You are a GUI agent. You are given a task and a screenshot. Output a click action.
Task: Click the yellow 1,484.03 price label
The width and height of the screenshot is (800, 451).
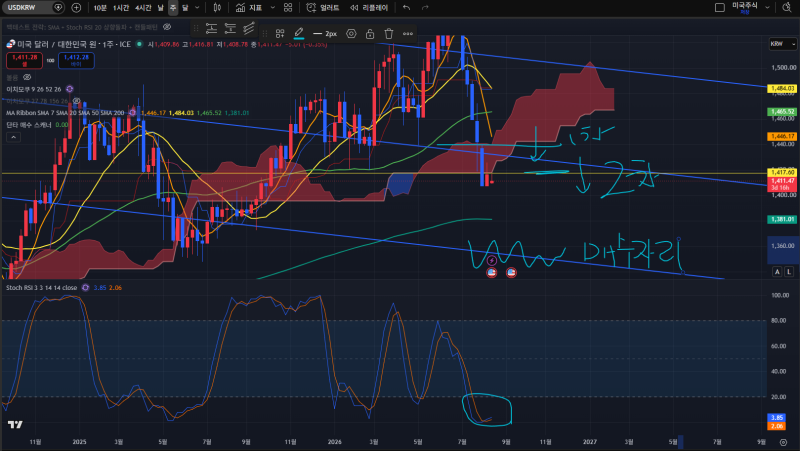click(x=782, y=88)
